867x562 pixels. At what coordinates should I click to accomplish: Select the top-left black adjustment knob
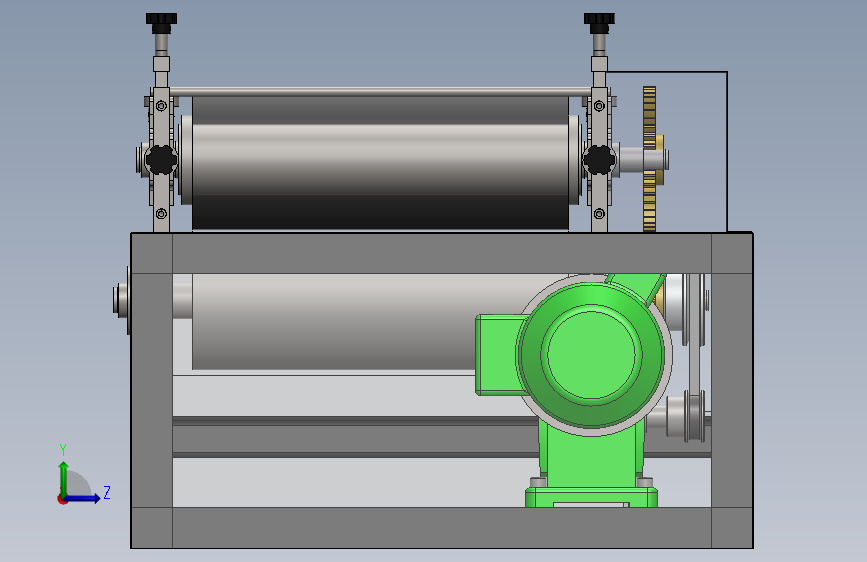click(161, 23)
